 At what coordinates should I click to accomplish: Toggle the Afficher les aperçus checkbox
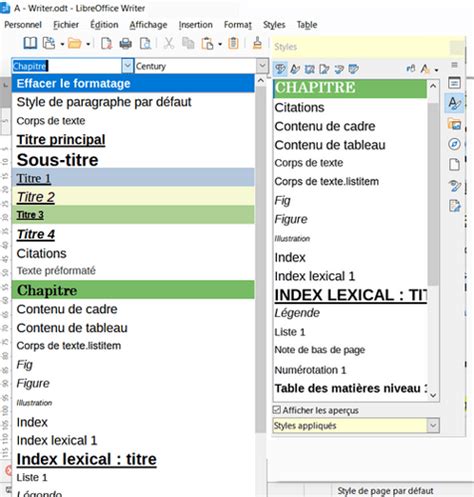coord(277,410)
